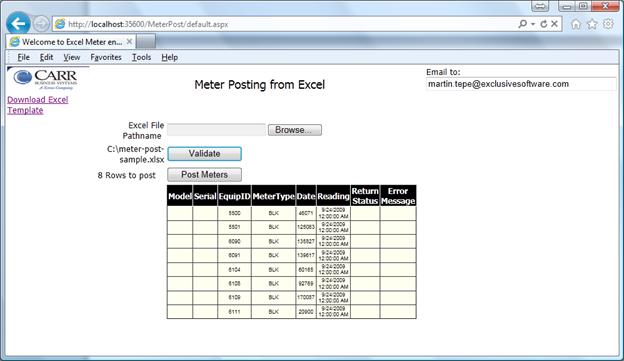This screenshot has width=624, height=361.
Task: Click the Post Meters button
Action: pos(205,175)
